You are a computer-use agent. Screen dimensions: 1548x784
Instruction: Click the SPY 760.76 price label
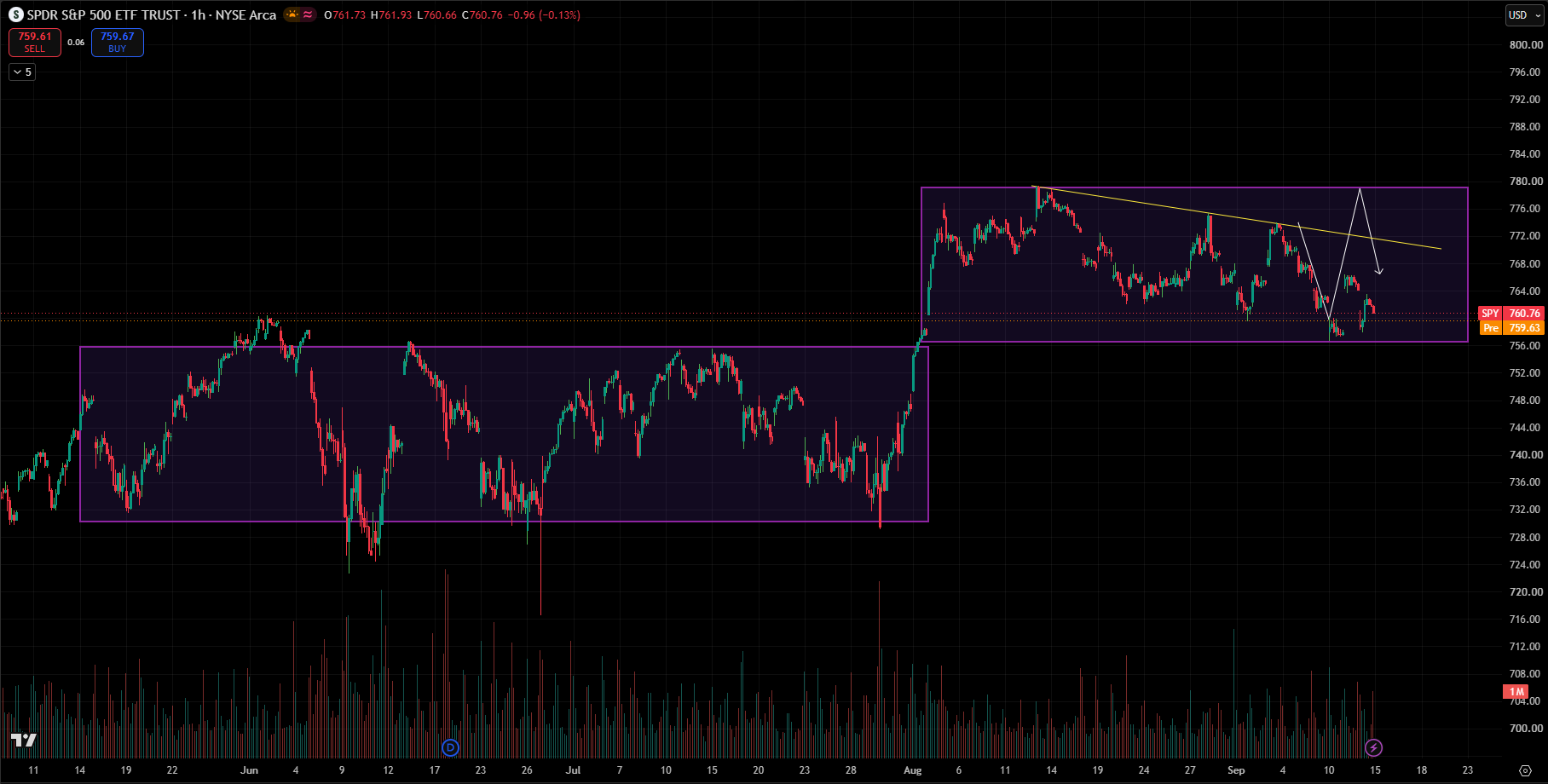pos(1511,314)
